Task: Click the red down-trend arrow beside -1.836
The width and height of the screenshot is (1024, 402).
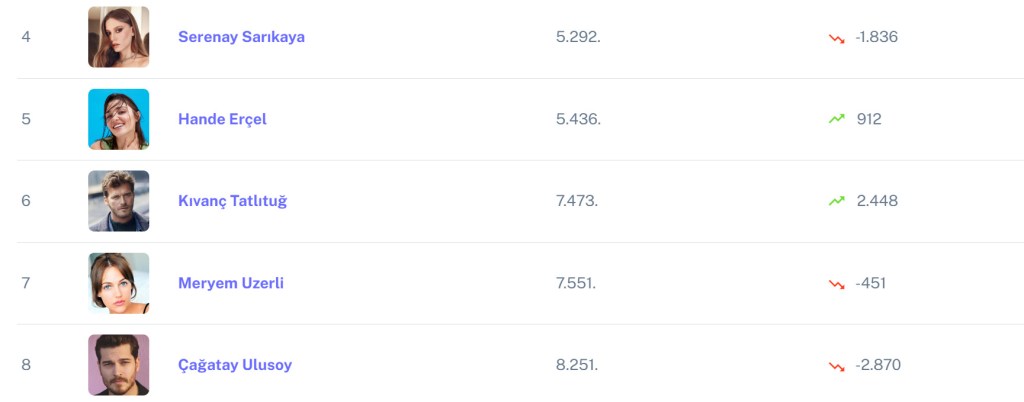Action: 836,38
